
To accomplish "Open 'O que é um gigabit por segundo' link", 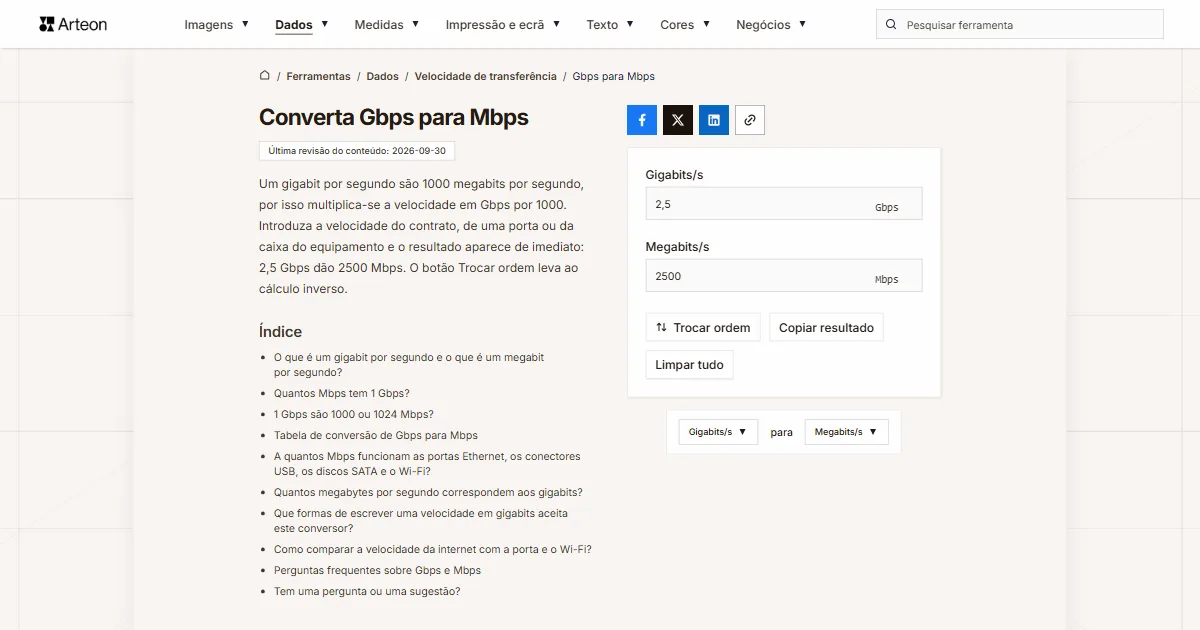I will (x=409, y=364).
